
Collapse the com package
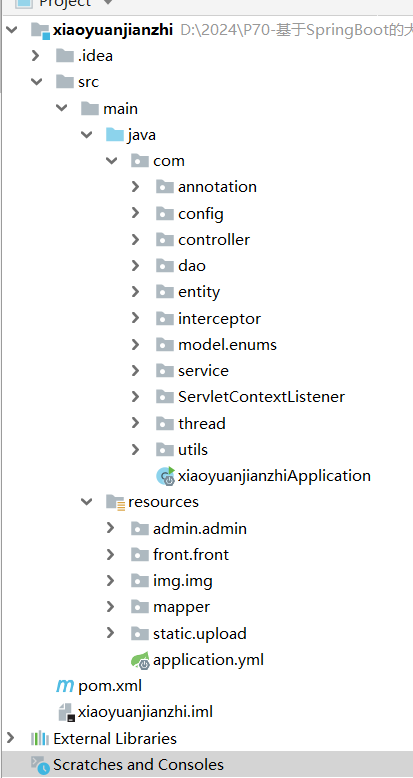[111, 160]
